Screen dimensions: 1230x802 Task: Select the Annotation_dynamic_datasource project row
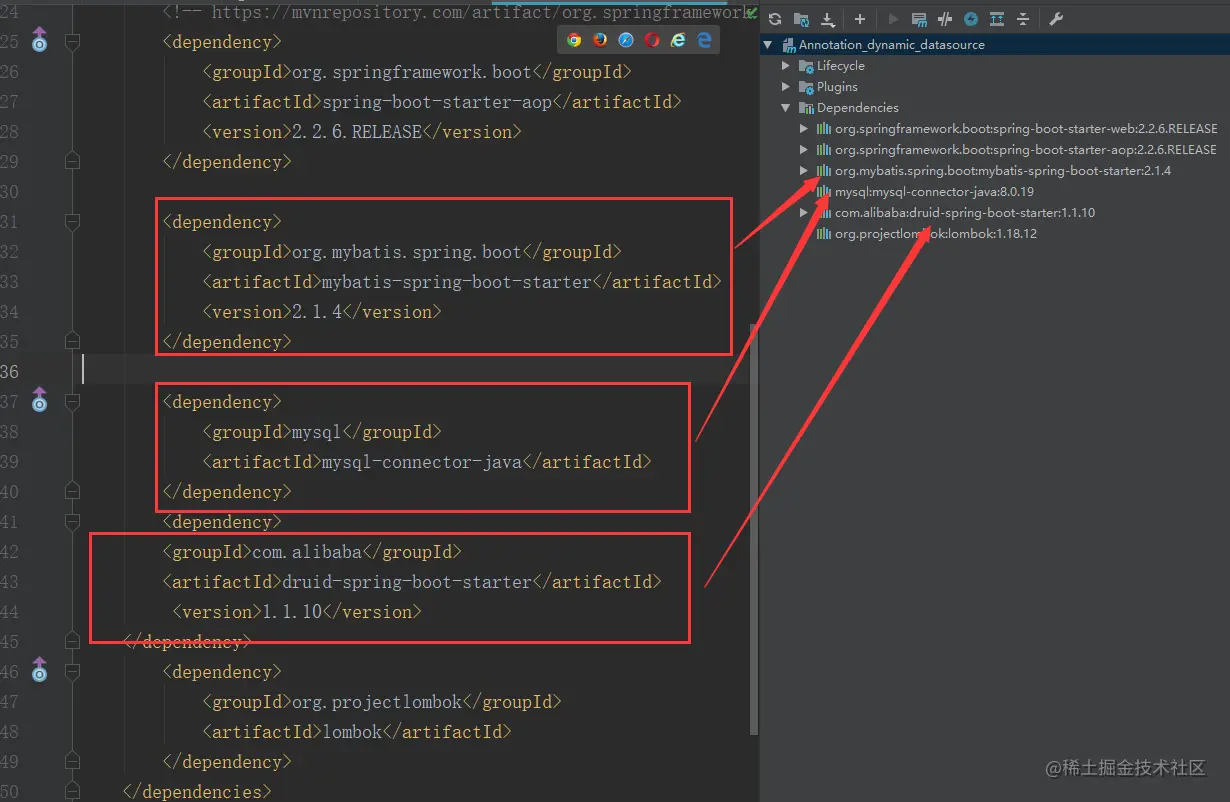tap(995, 45)
